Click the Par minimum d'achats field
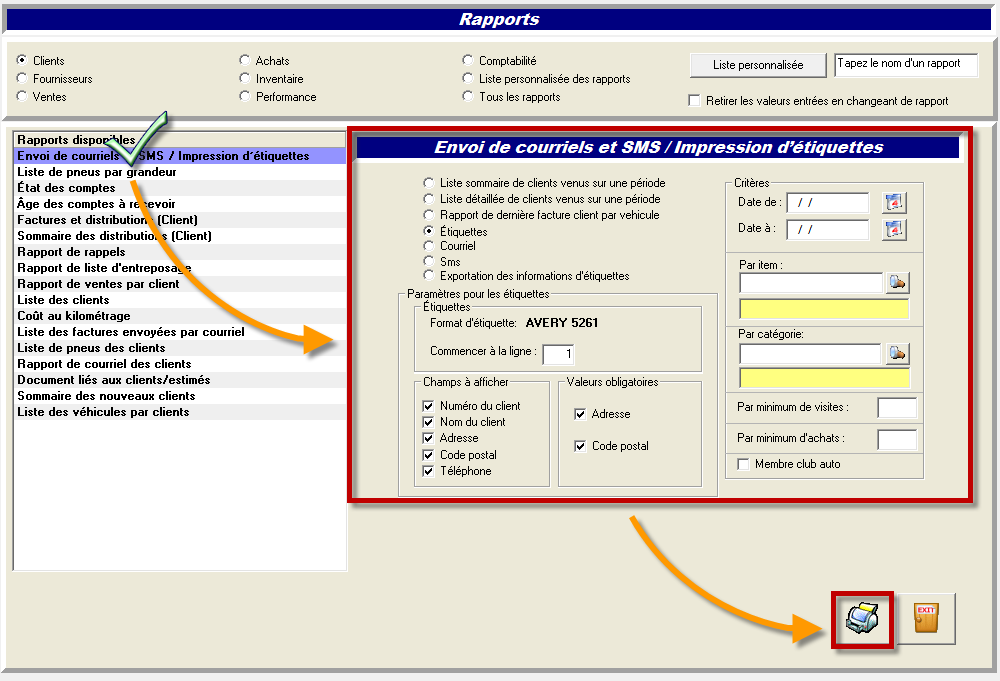Viewport: 1000px width, 681px height. pyautogui.click(x=897, y=439)
